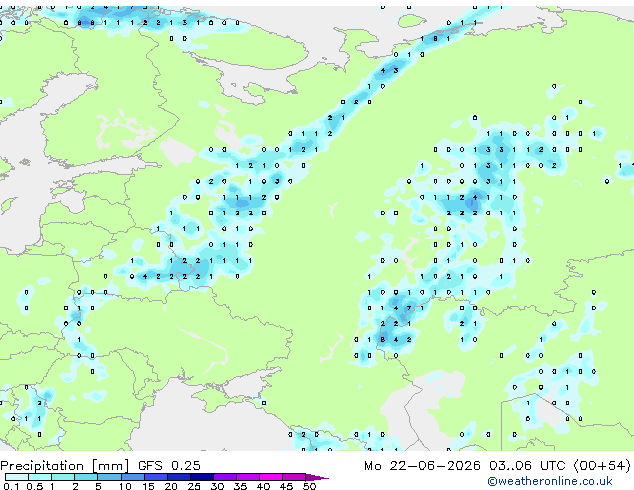Image resolution: width=634 pixels, height=490 pixels.
Task: Click the 15–20 mm legend color box
Action: [x=155, y=477]
